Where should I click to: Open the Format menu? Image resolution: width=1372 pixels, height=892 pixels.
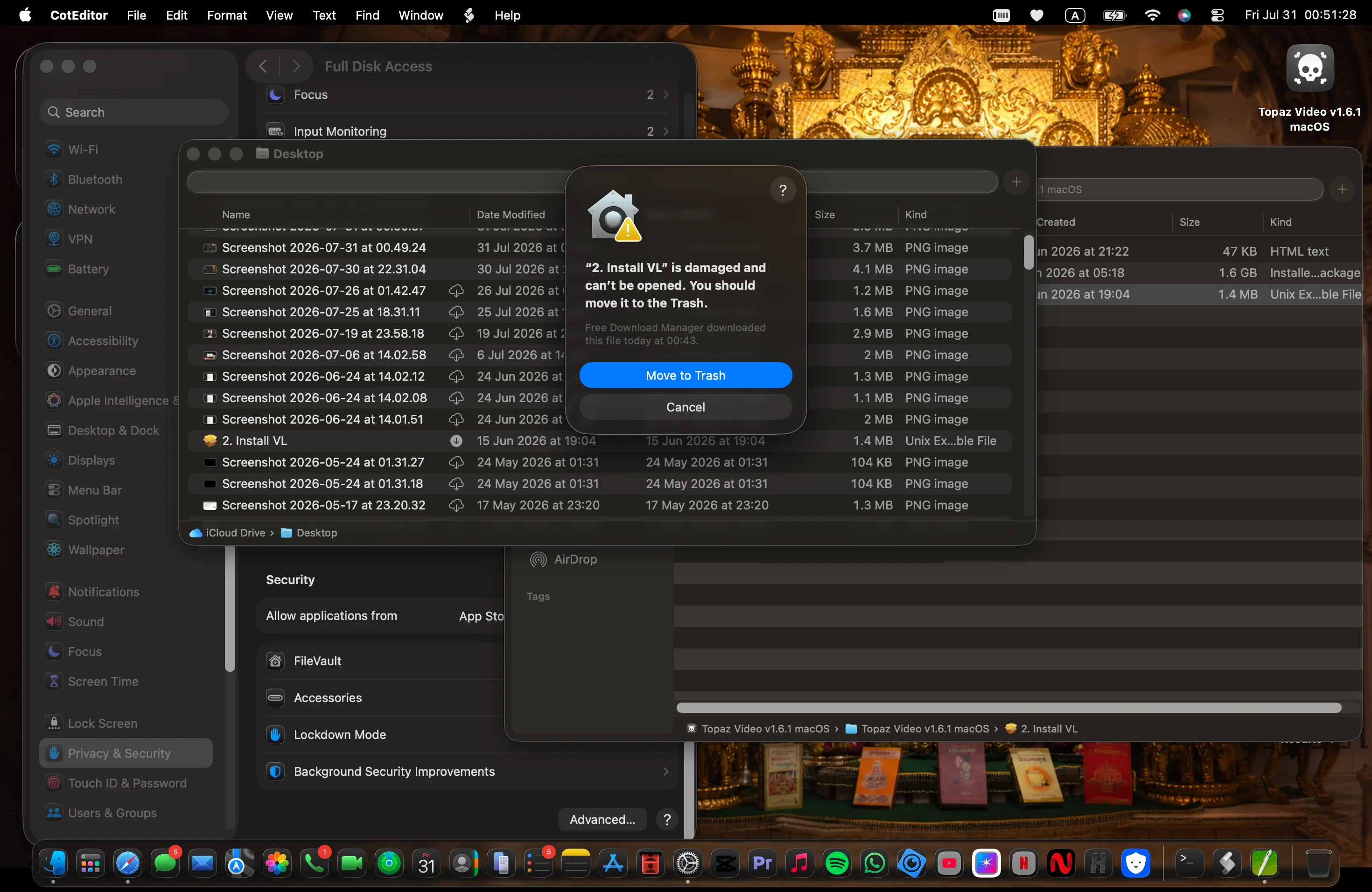226,15
